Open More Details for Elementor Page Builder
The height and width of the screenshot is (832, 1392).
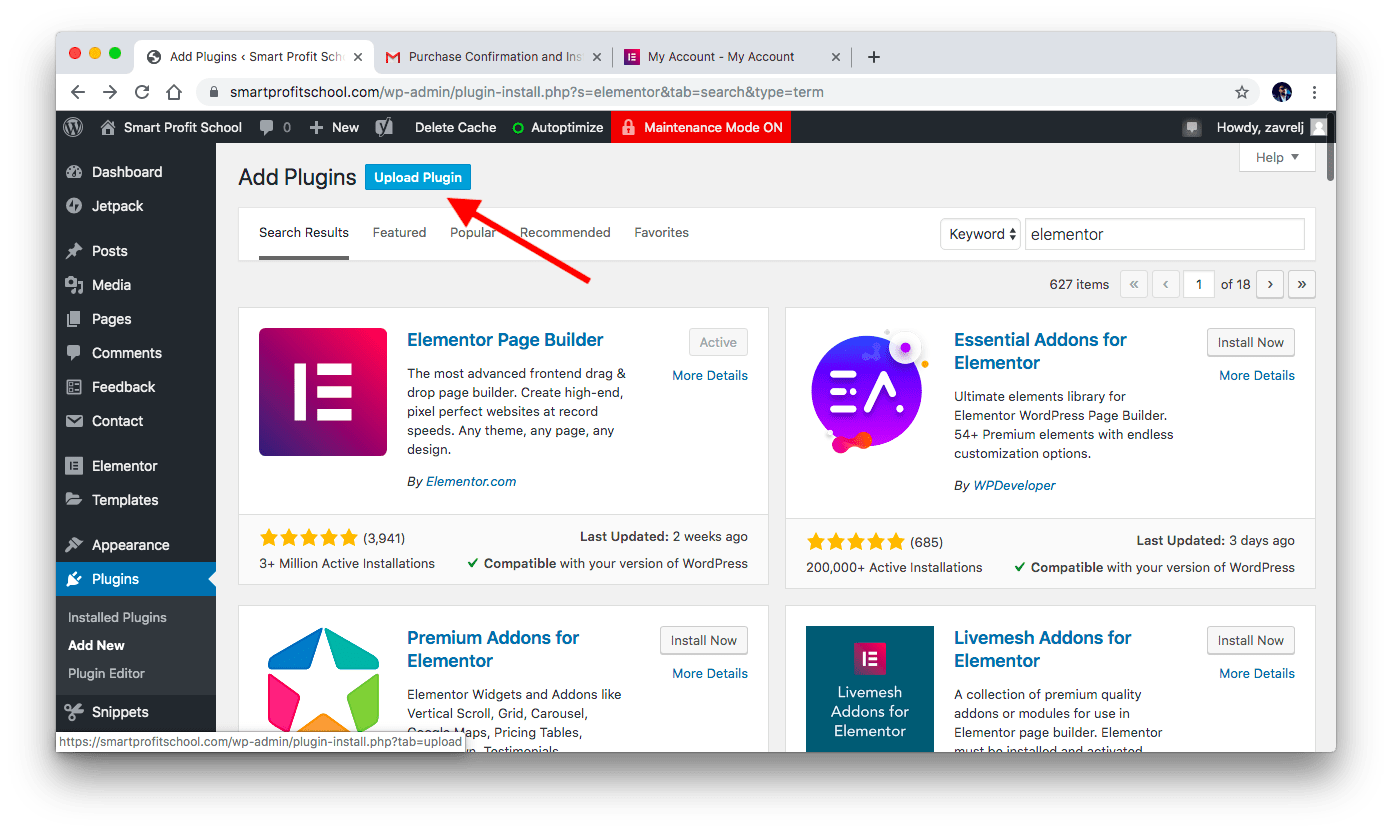[709, 374]
